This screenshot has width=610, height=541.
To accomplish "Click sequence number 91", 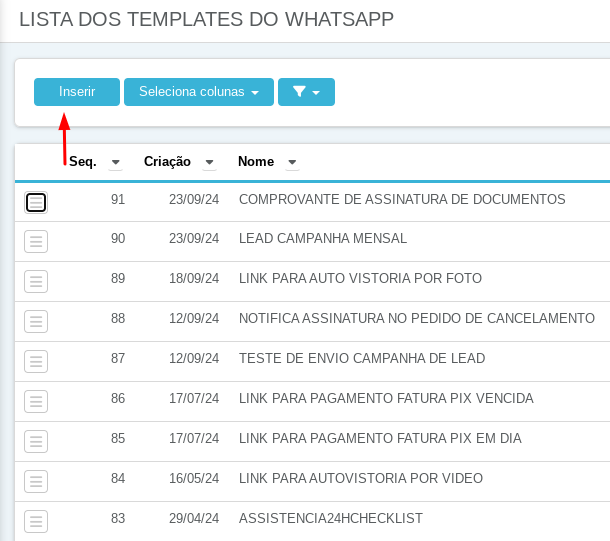I will [118, 199].
